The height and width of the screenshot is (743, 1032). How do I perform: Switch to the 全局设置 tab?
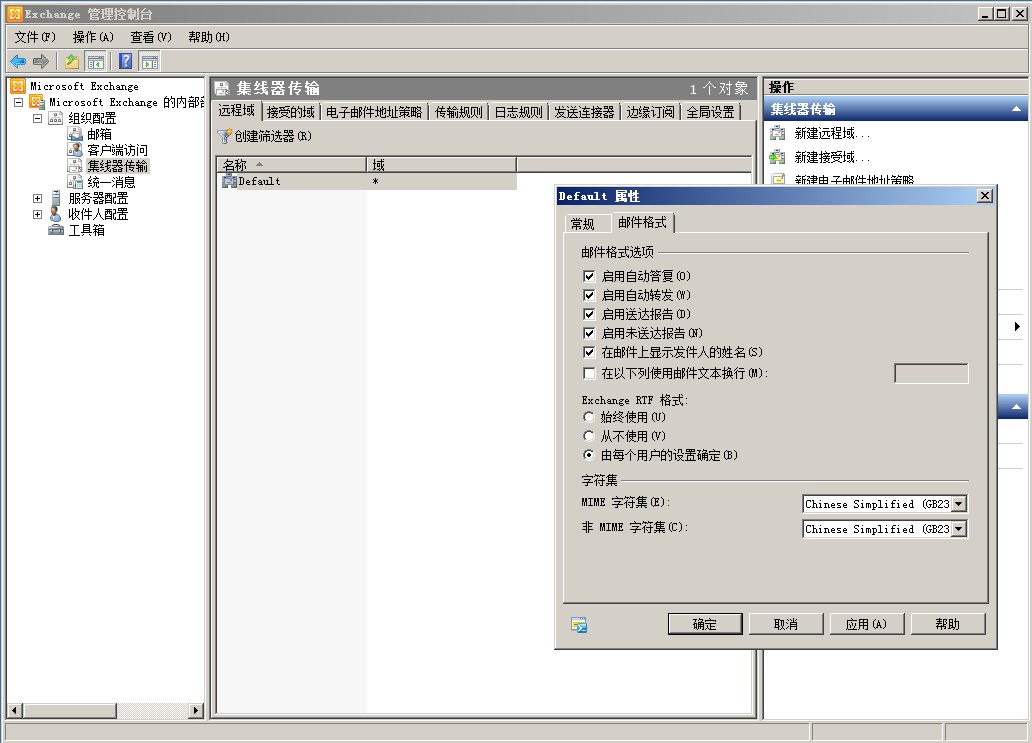point(710,113)
